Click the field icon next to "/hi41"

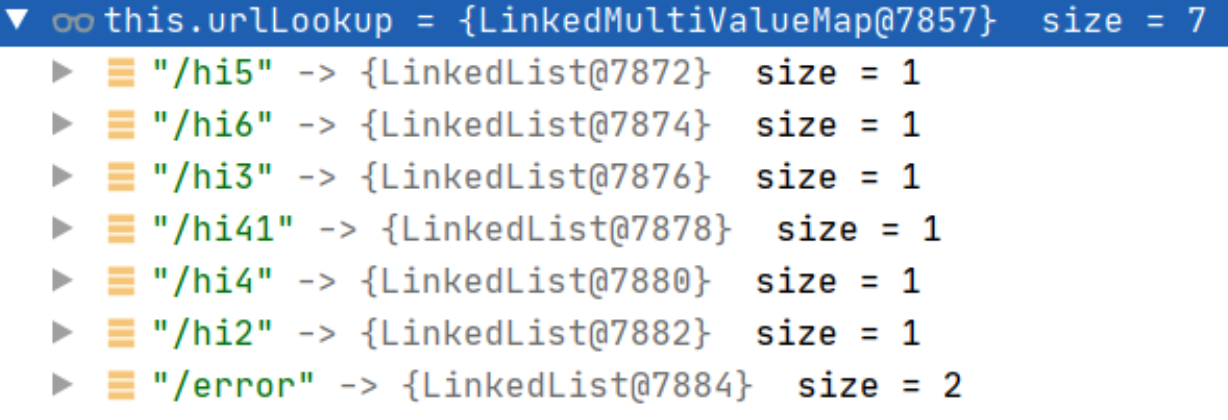pos(121,228)
